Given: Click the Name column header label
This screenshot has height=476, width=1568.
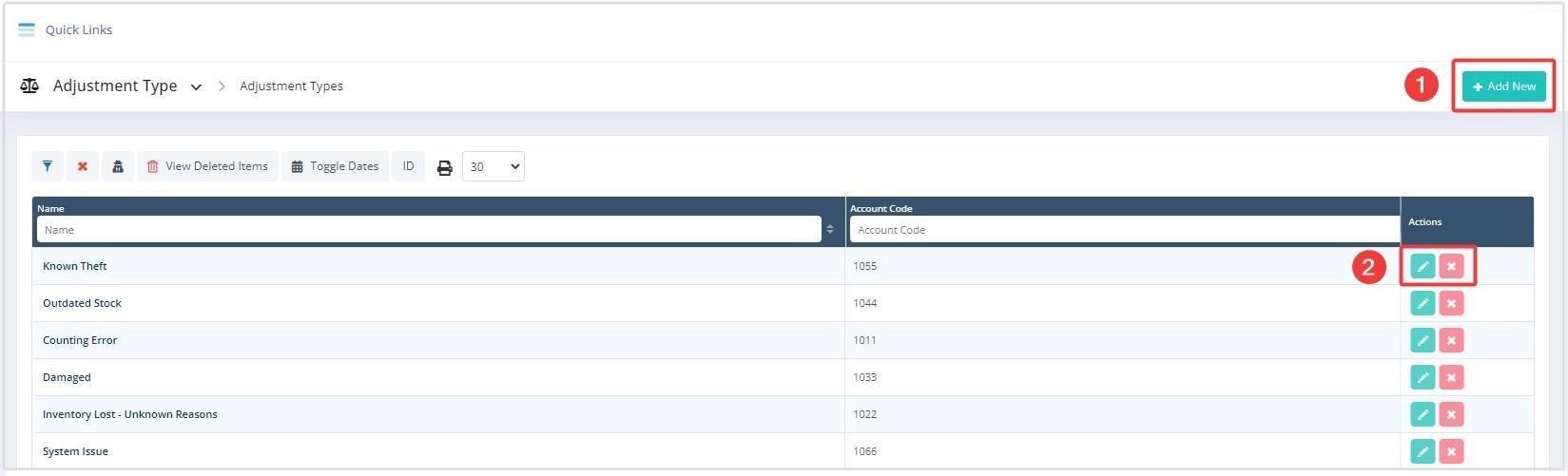Looking at the screenshot, I should click(x=50, y=208).
